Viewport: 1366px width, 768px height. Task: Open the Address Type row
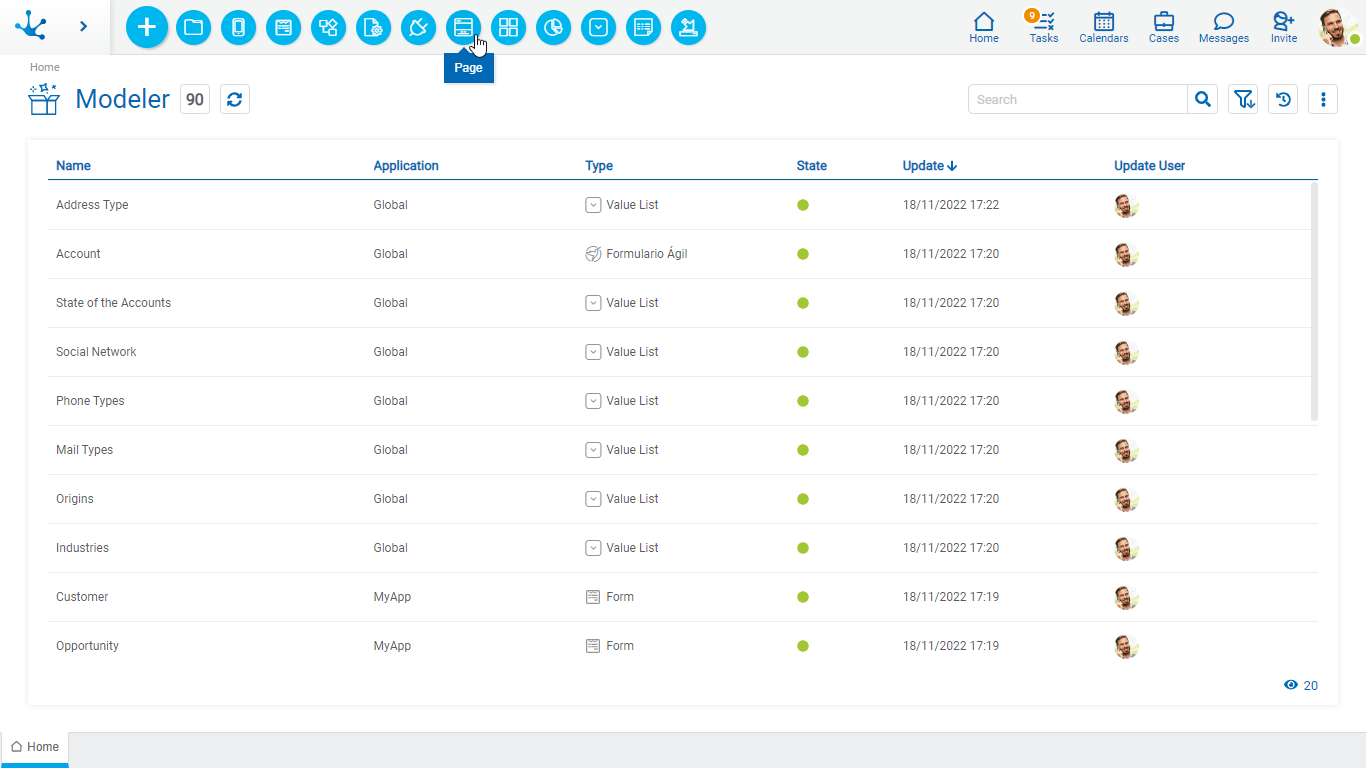[682, 205]
